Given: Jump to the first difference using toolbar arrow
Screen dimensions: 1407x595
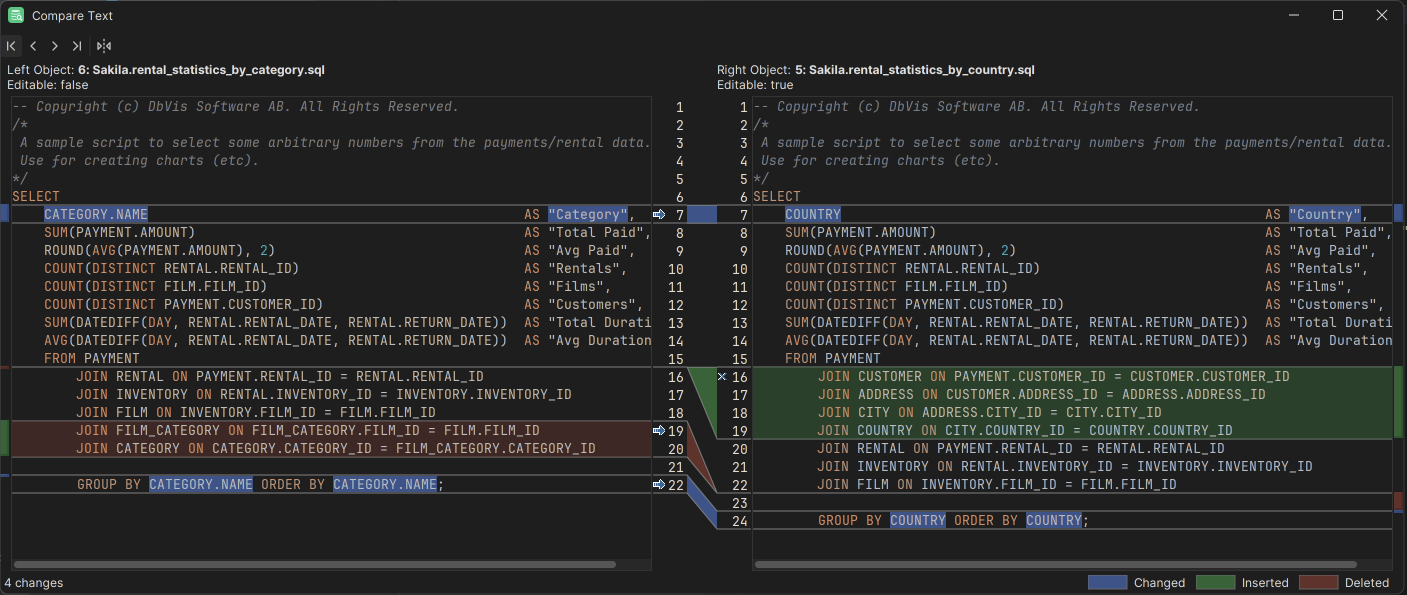Looking at the screenshot, I should 11,46.
